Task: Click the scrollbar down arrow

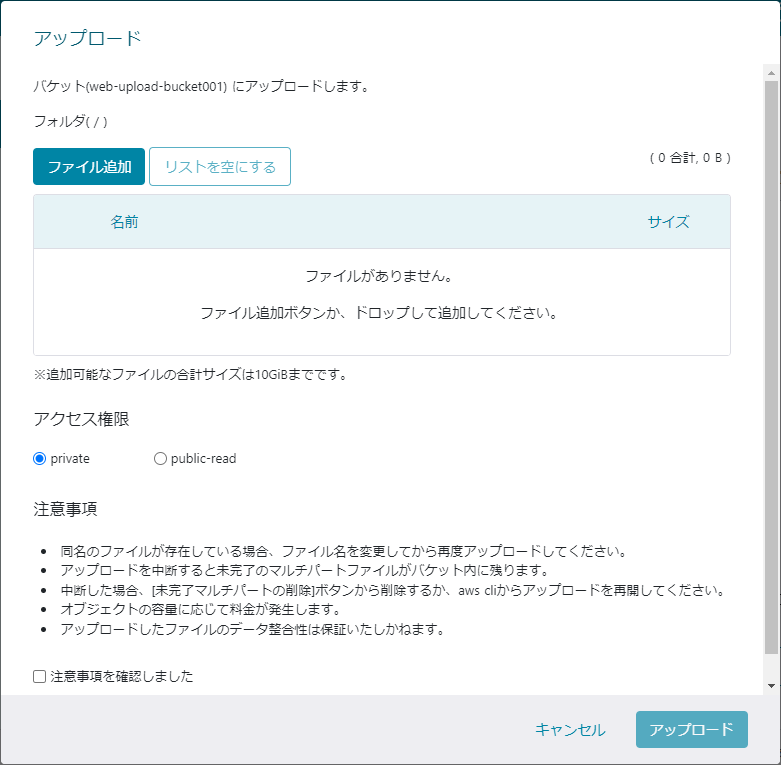Action: 771,686
